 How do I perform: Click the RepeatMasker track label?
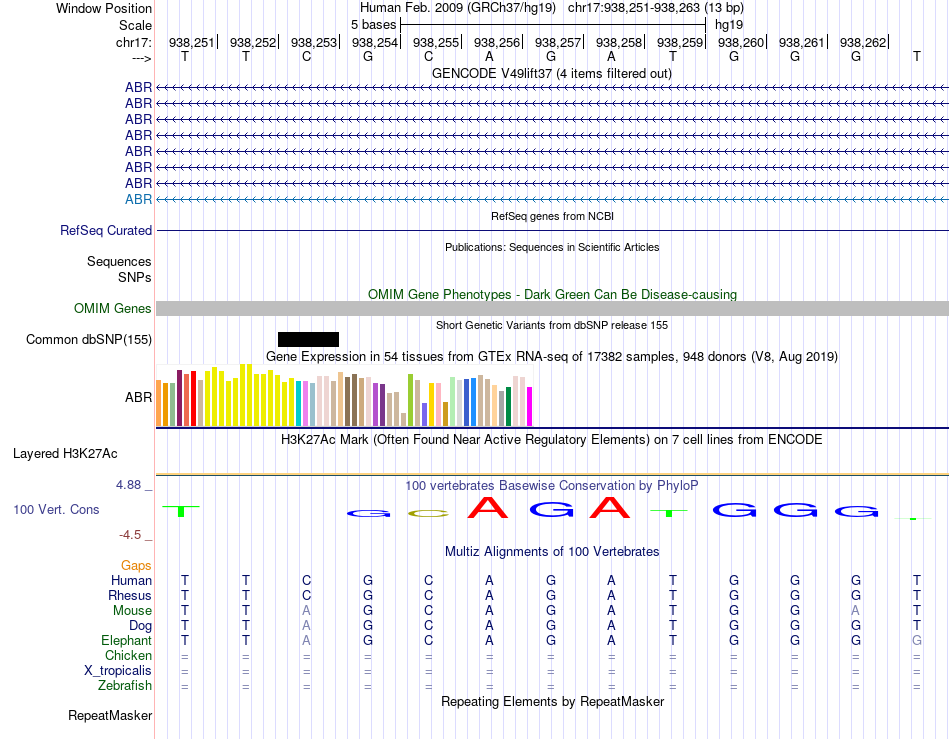(110, 715)
